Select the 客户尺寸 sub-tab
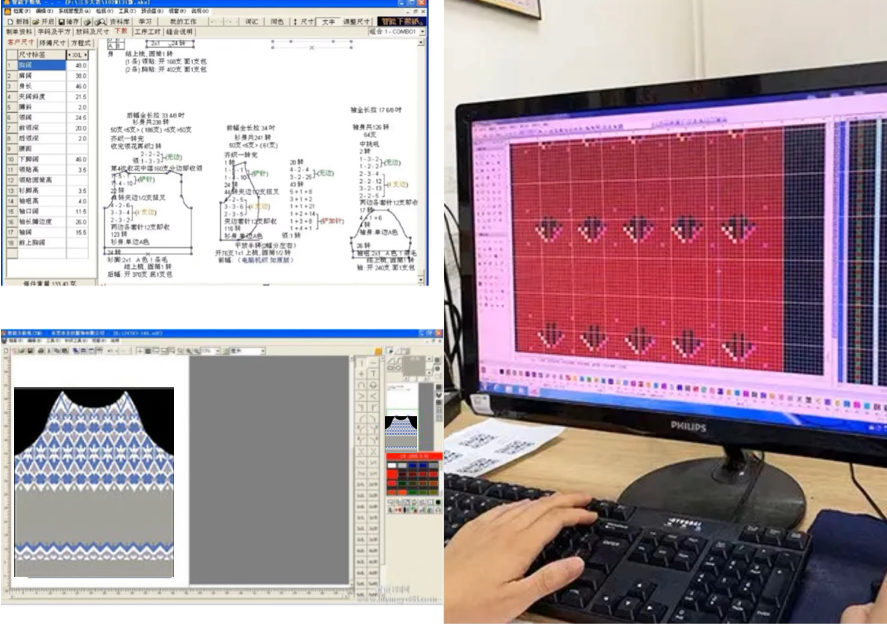 click(x=20, y=42)
